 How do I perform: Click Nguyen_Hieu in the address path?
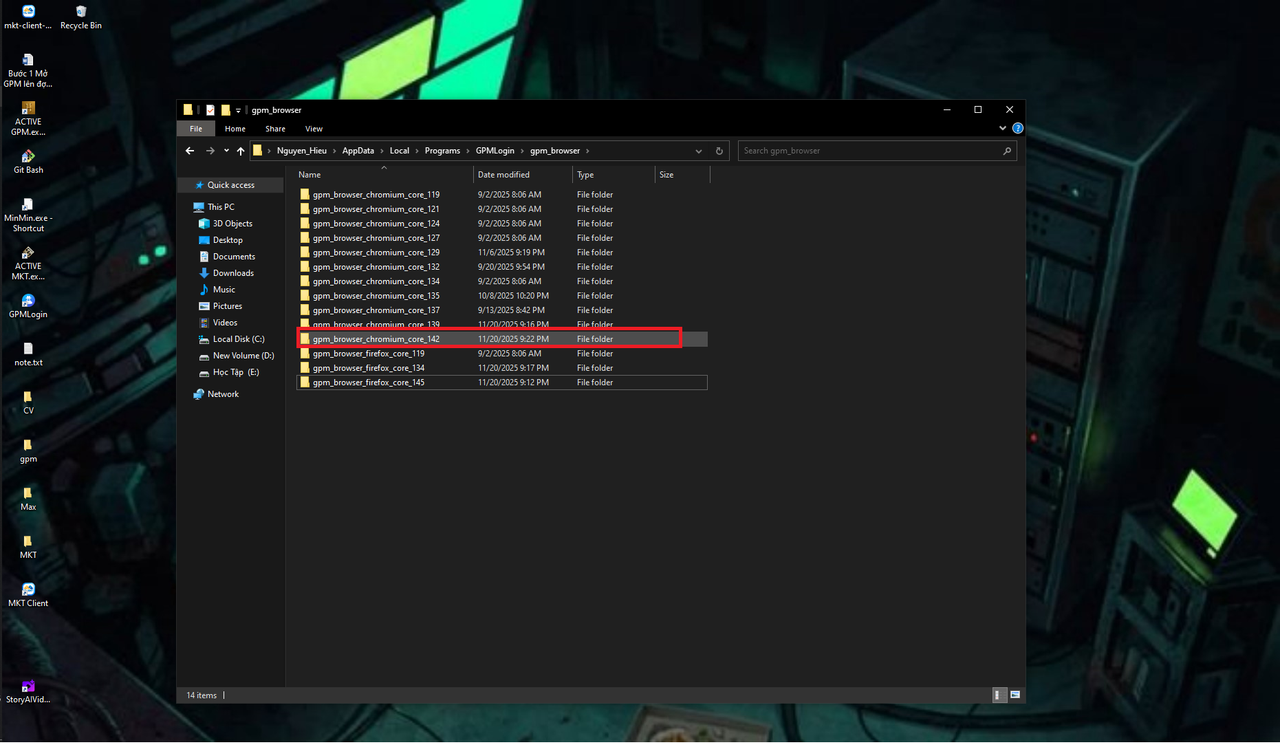point(303,151)
